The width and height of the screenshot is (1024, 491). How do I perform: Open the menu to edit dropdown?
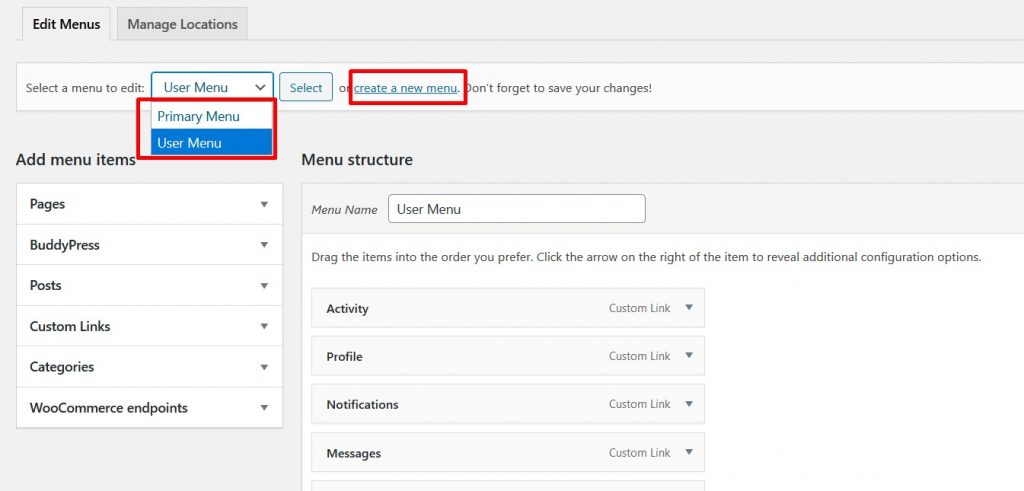pyautogui.click(x=212, y=87)
